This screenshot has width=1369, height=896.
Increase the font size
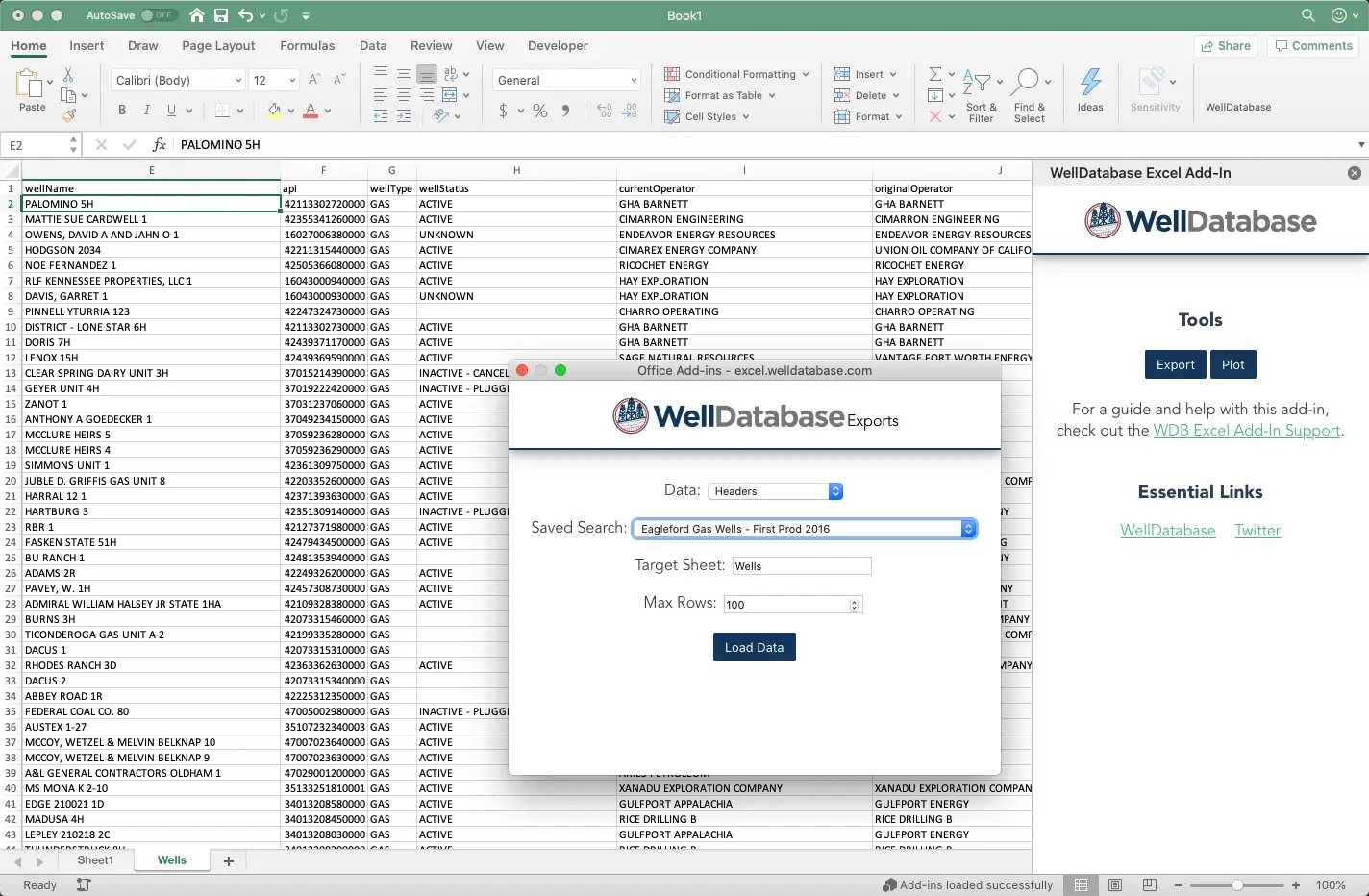[316, 80]
